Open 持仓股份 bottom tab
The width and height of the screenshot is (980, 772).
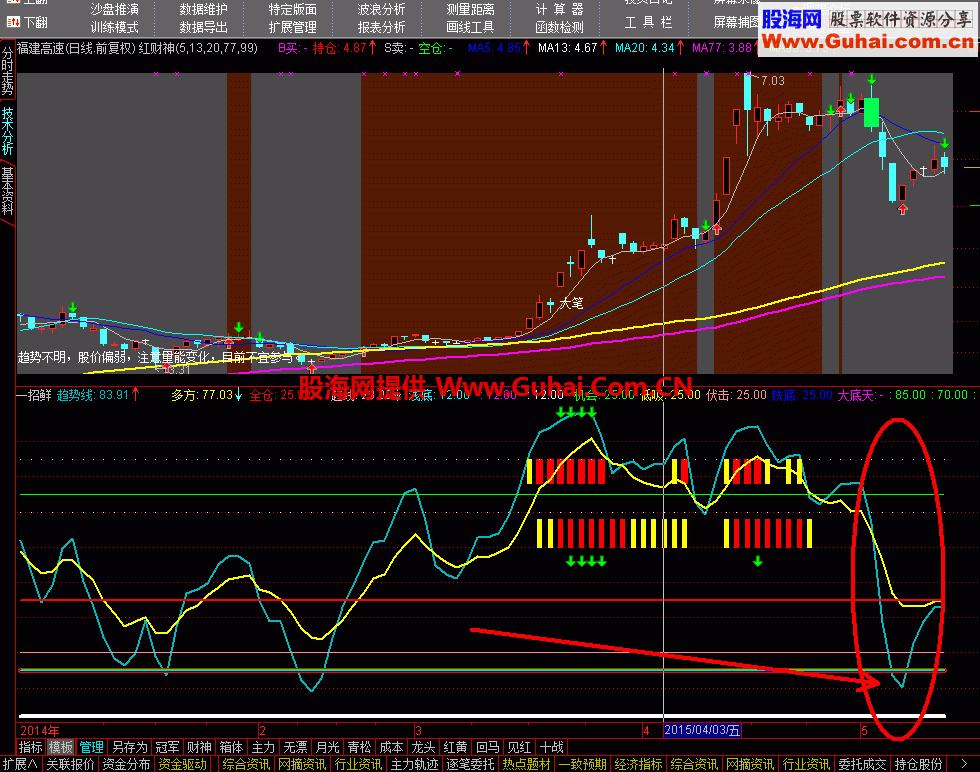point(918,764)
